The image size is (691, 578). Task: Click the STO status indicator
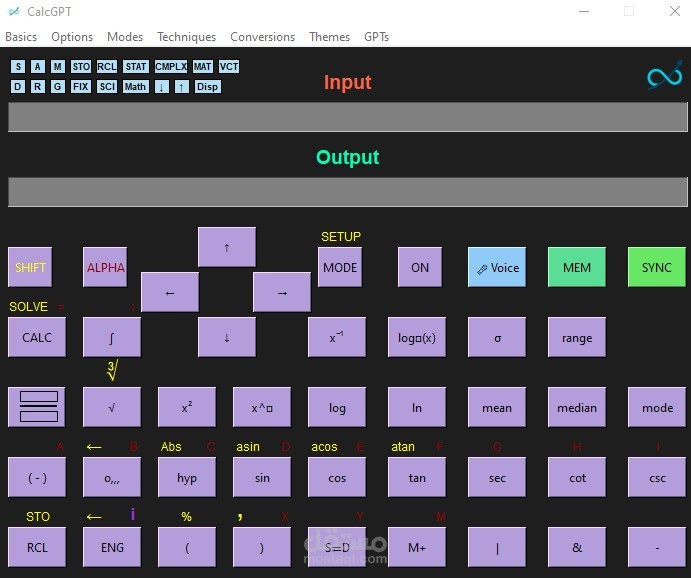[x=81, y=67]
